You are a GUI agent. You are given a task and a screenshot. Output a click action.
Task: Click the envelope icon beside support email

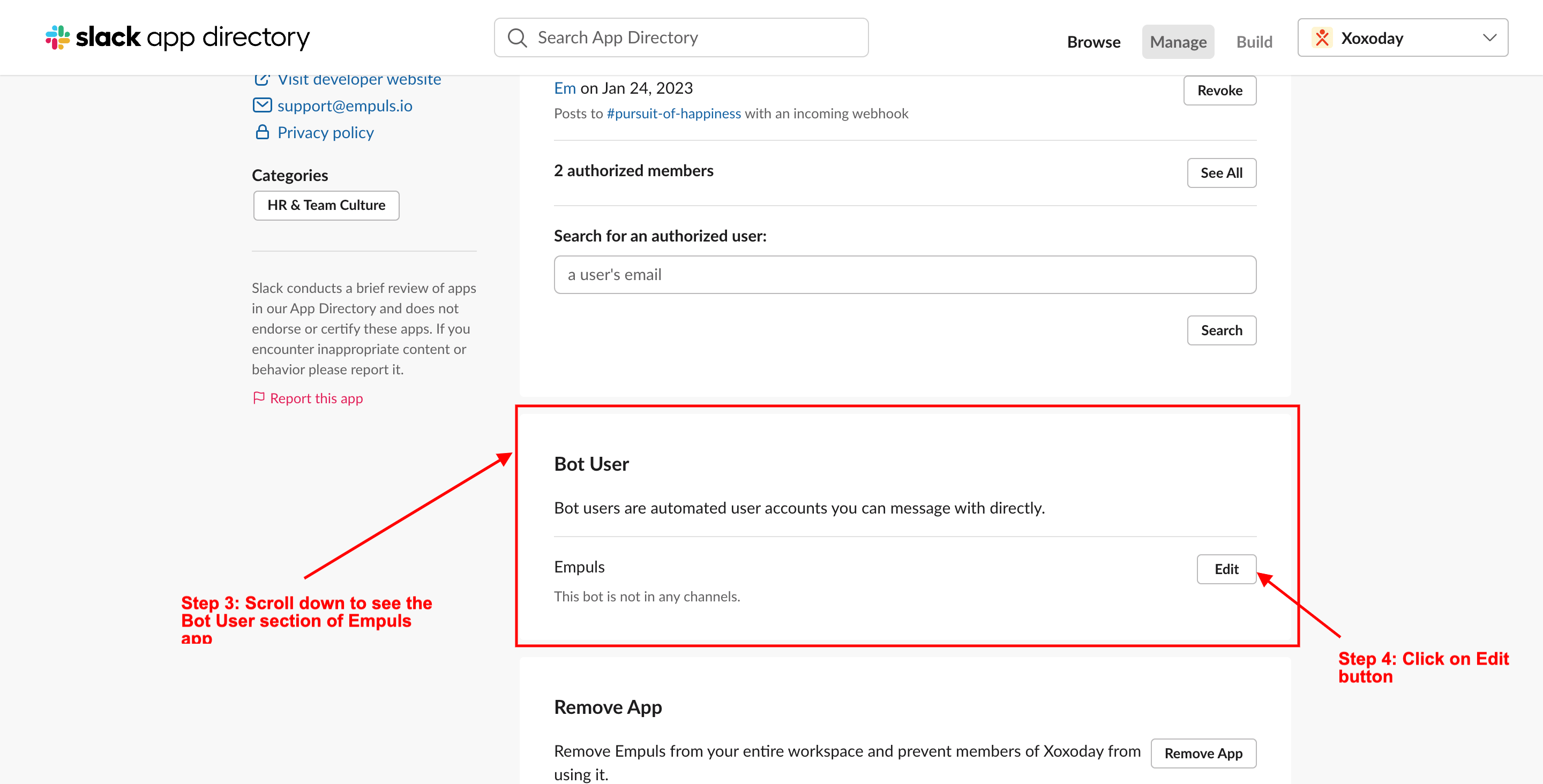click(x=262, y=105)
